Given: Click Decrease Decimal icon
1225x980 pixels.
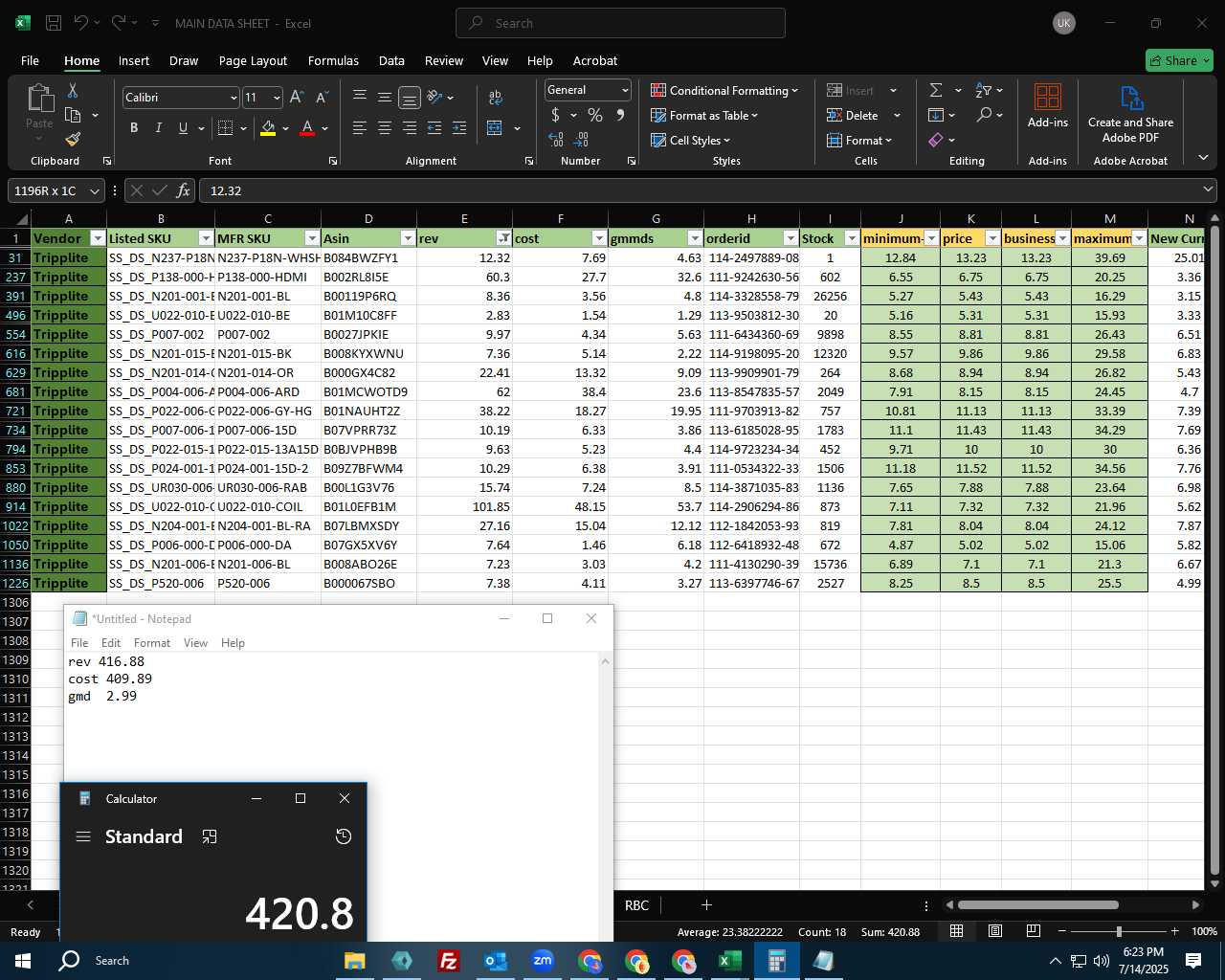Looking at the screenshot, I should (x=581, y=140).
